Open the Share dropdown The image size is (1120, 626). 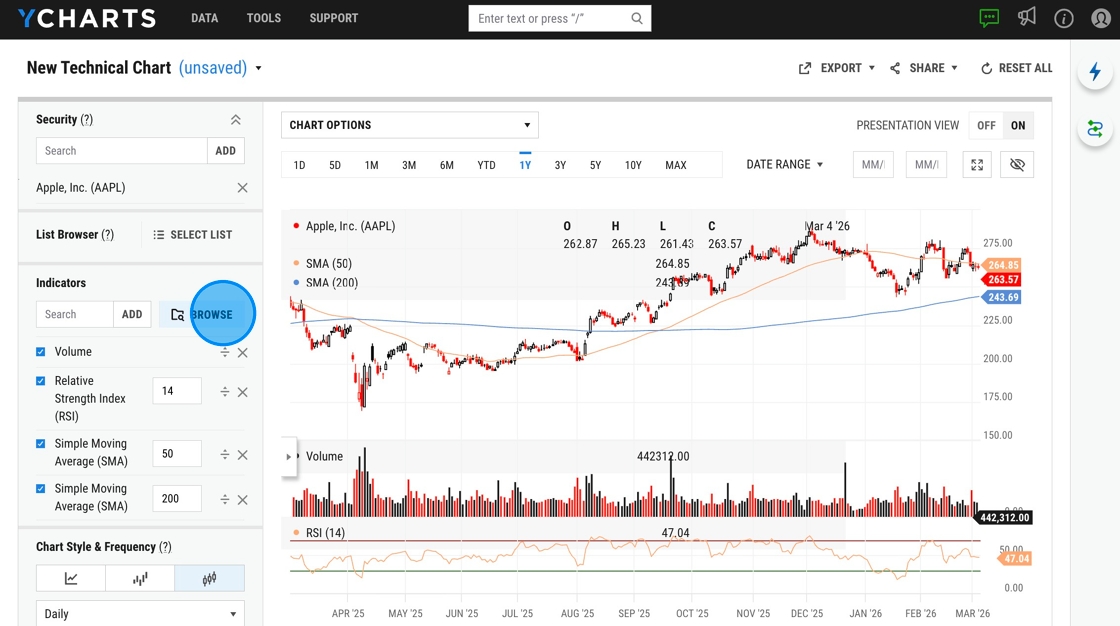pyautogui.click(x=924, y=69)
